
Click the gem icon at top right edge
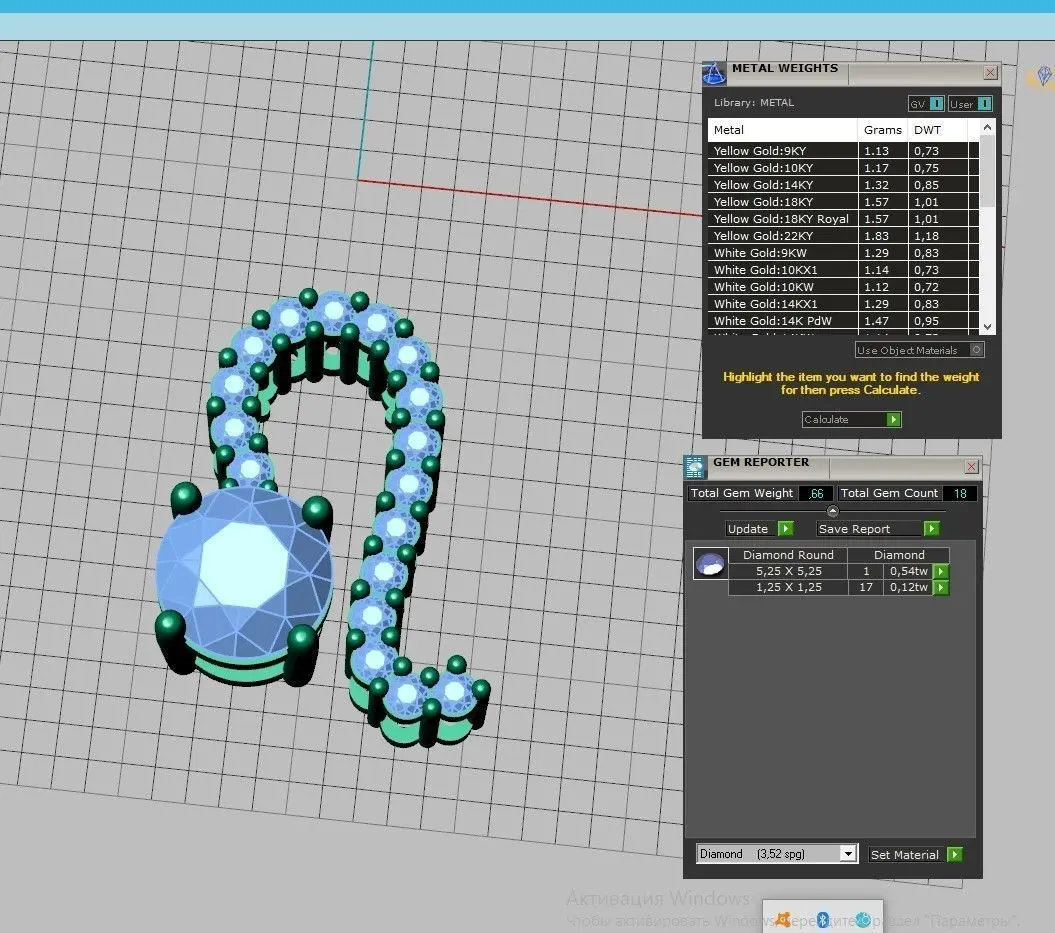[x=1044, y=75]
